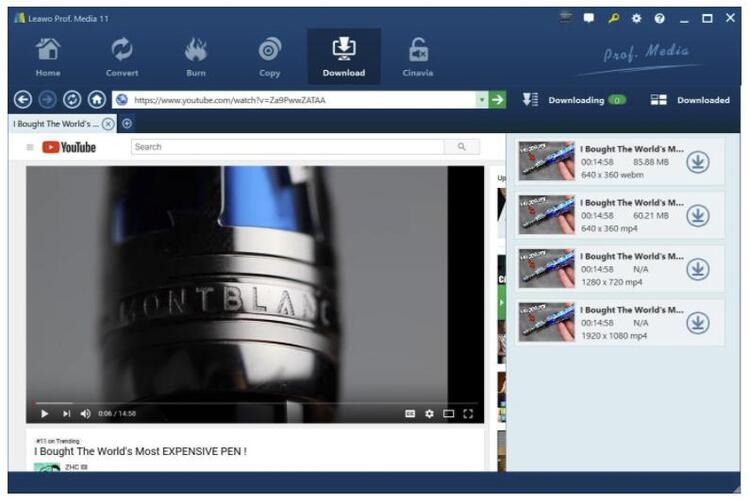
Task: Click the YouTube search box
Action: [287, 147]
